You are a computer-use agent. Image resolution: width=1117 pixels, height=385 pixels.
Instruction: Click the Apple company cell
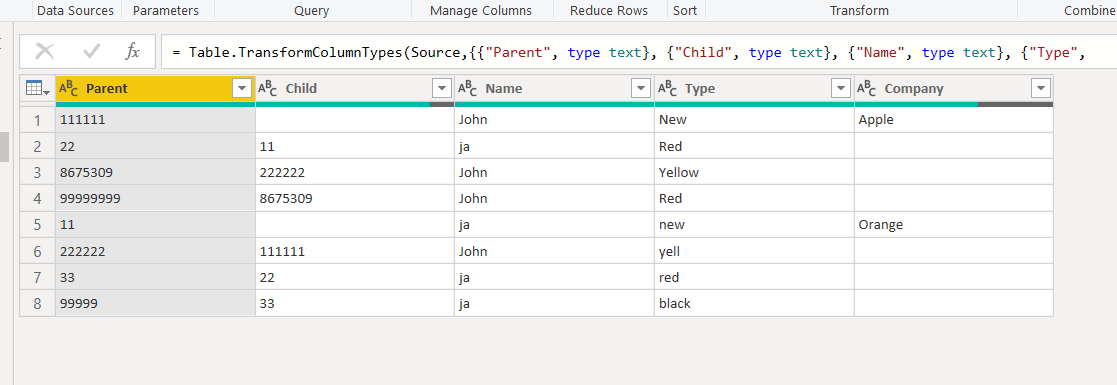click(x=953, y=120)
